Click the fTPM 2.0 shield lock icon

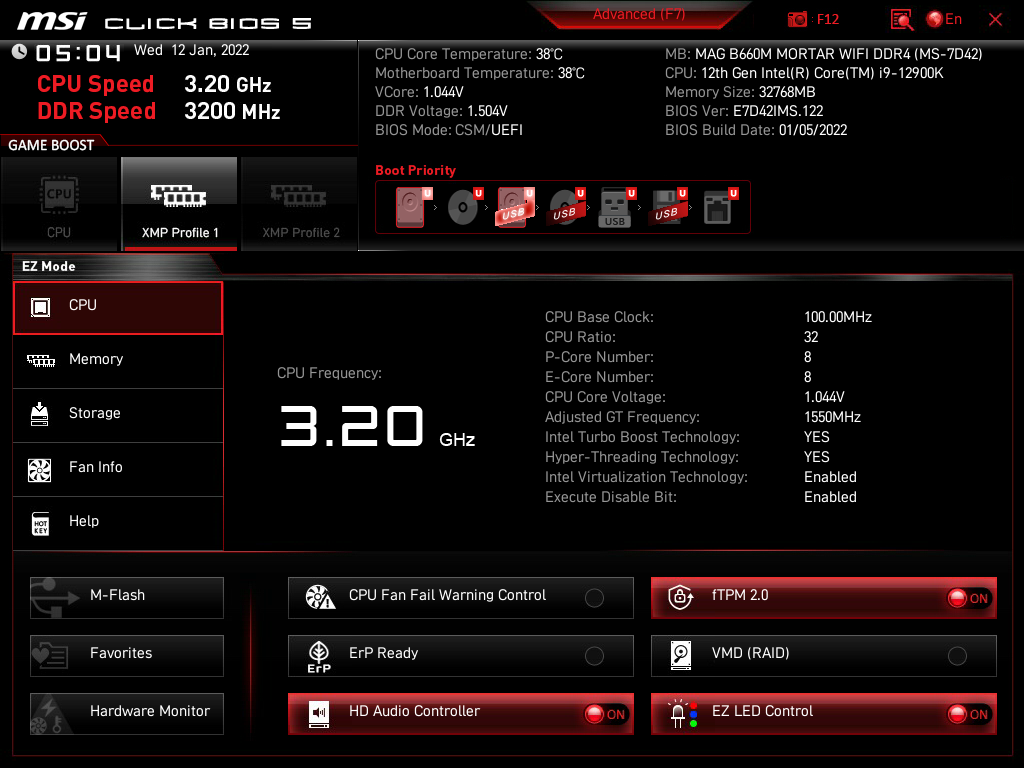pyautogui.click(x=680, y=597)
